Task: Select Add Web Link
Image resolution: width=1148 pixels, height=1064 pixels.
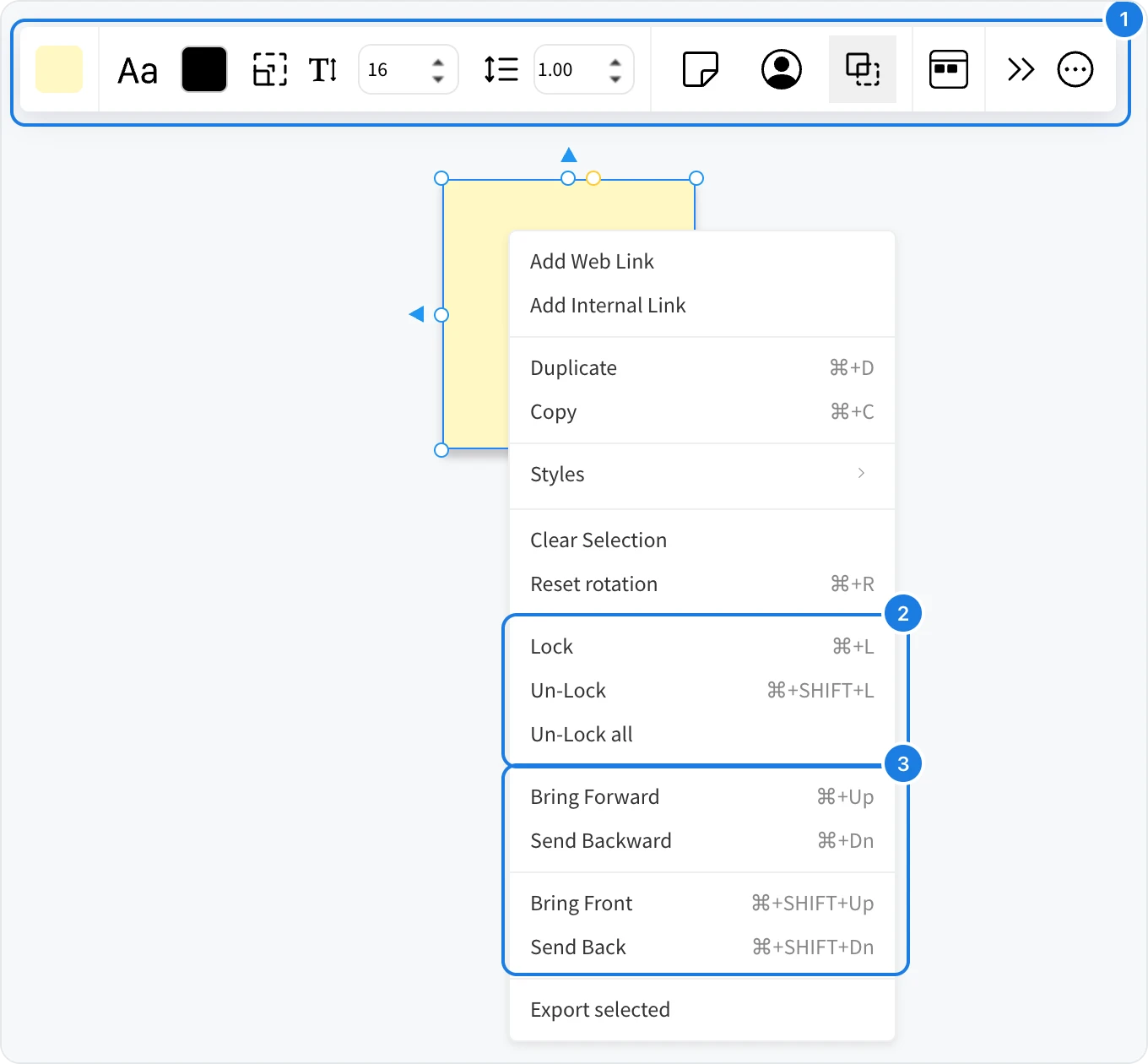Action: 702,262
